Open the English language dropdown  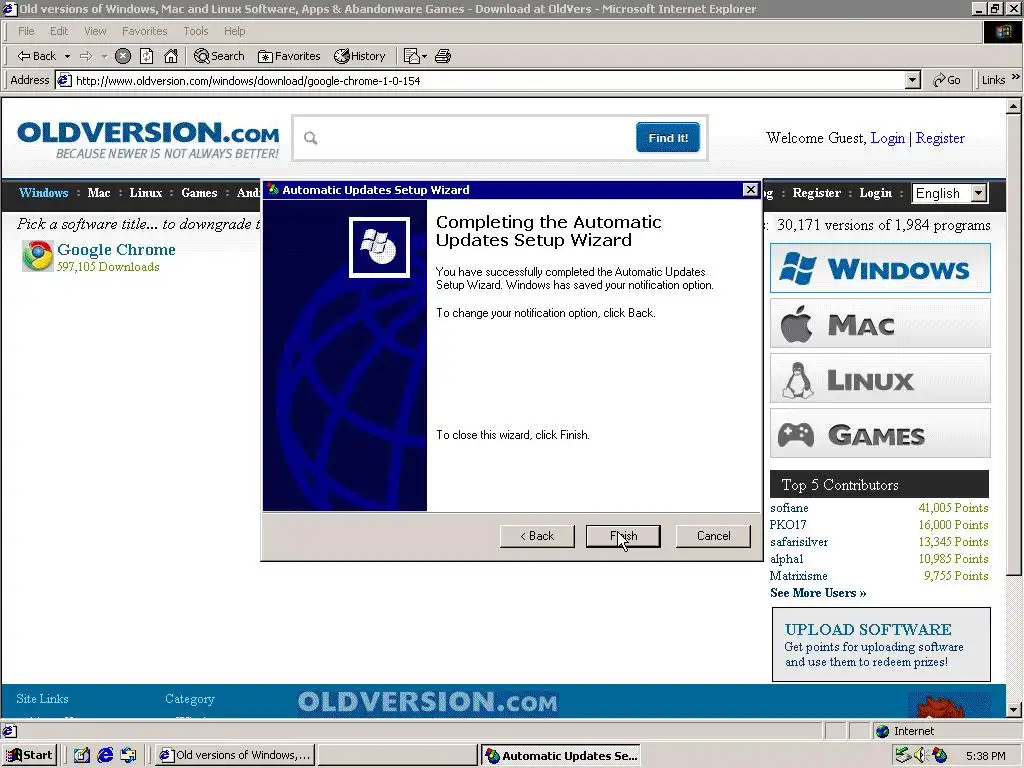(x=950, y=193)
